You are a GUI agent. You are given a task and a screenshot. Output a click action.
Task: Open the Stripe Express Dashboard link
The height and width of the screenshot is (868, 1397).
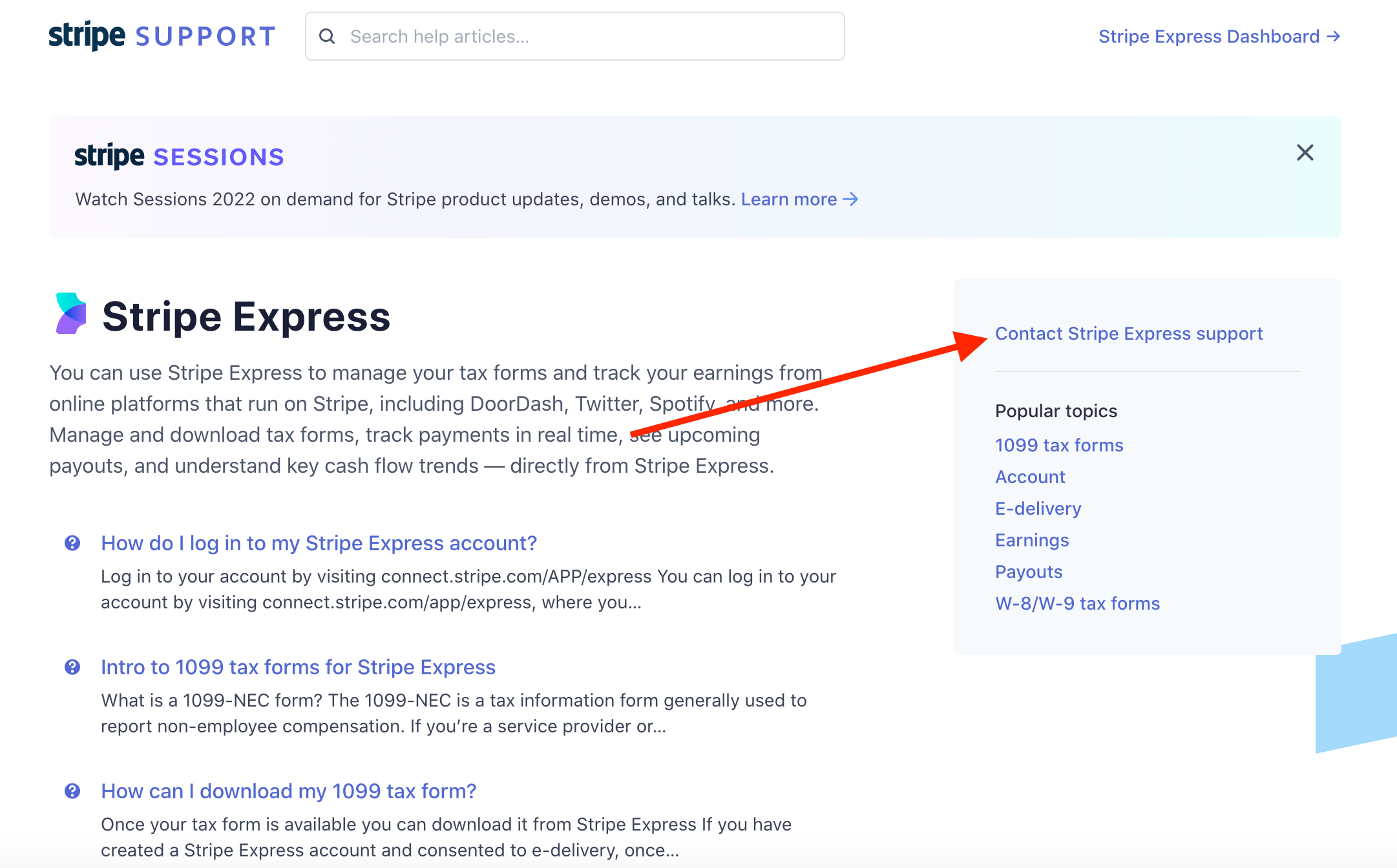pyautogui.click(x=1219, y=36)
